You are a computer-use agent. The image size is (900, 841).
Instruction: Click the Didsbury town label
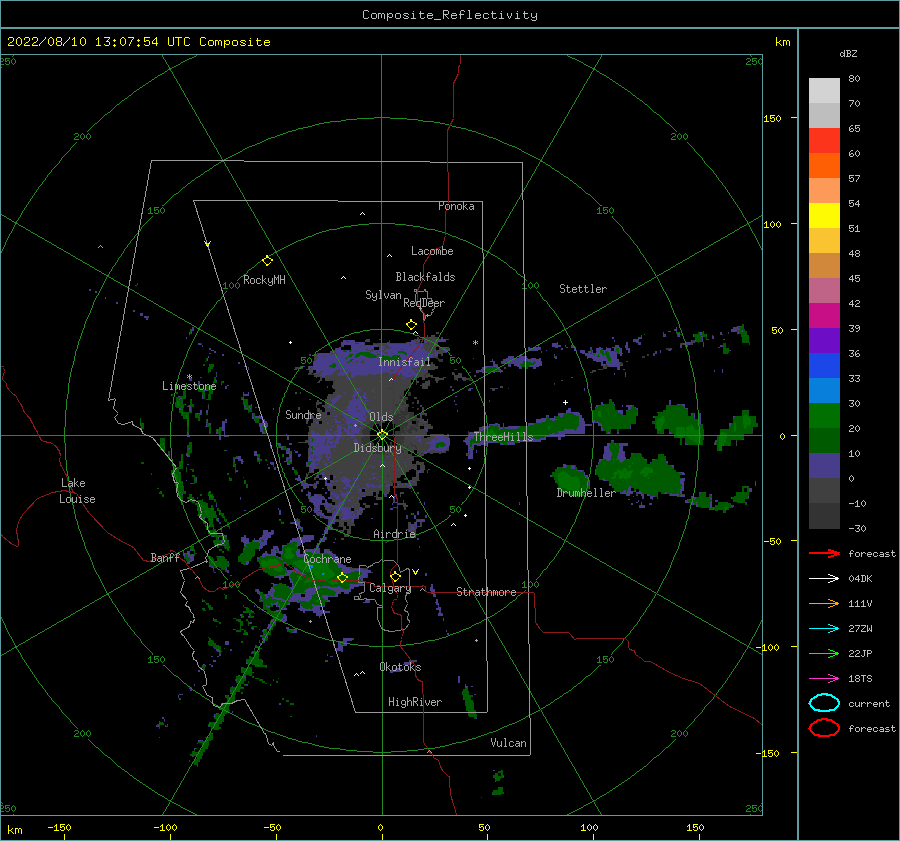click(x=377, y=448)
